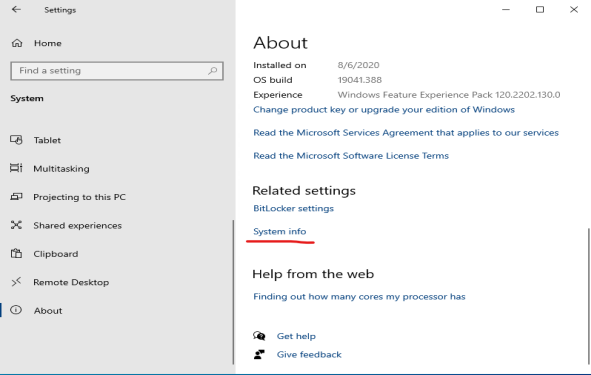The width and height of the screenshot is (591, 375).
Task: Open BitLocker settings link
Action: click(293, 208)
